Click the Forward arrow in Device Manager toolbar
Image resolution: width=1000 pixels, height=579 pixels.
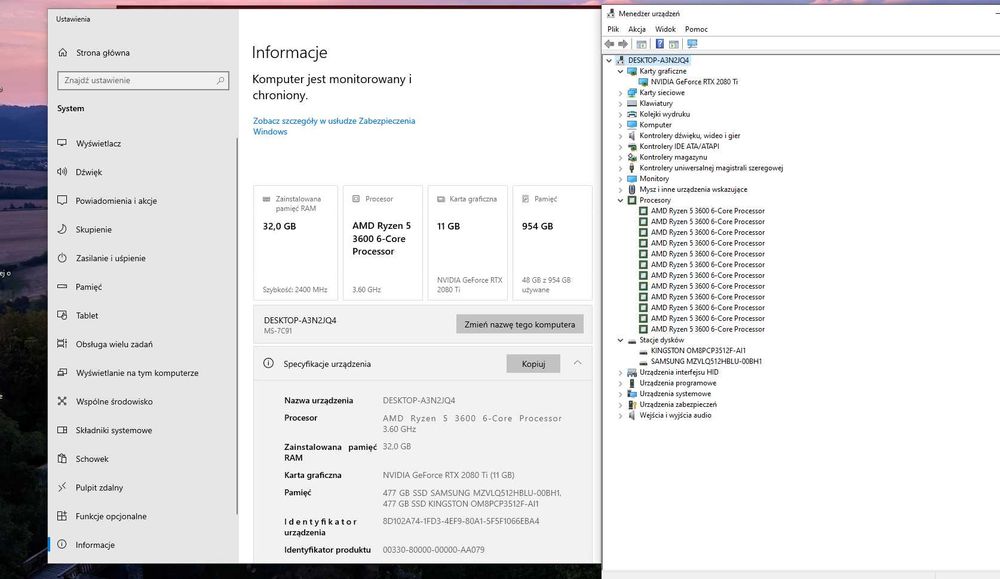(x=623, y=44)
